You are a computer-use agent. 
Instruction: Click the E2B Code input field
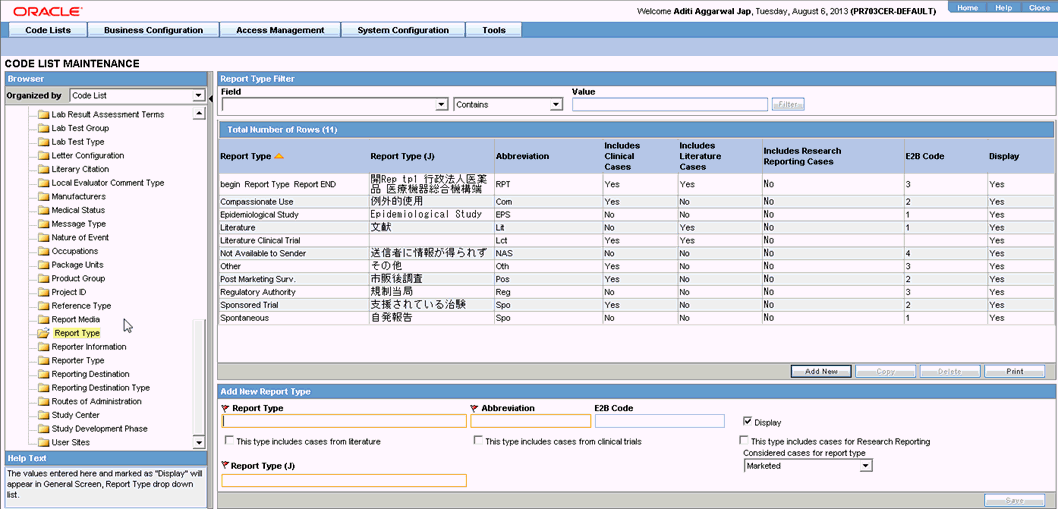[x=659, y=421]
